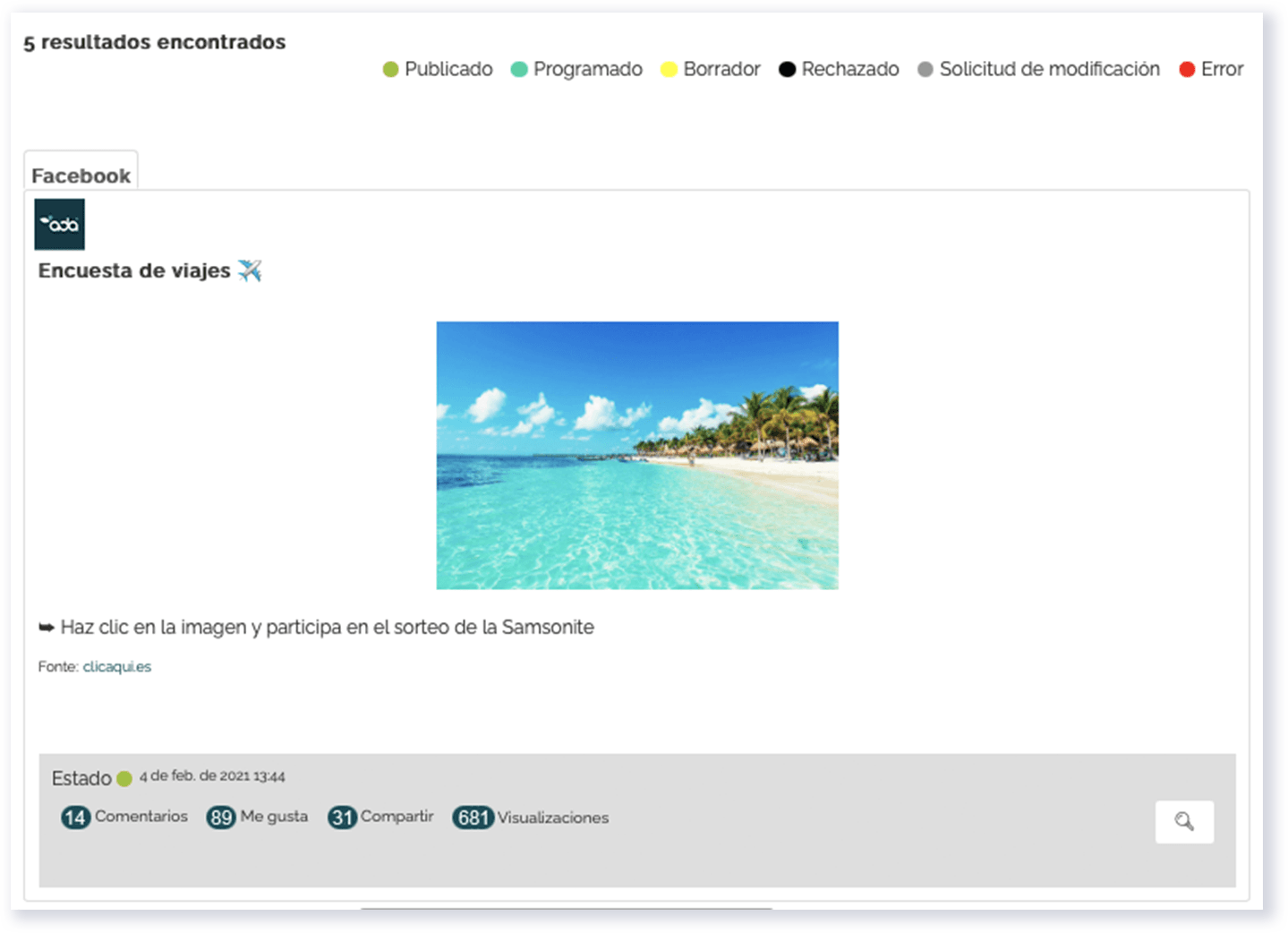Click the Error legend label
The width and height of the screenshot is (1288, 933).
(1222, 69)
